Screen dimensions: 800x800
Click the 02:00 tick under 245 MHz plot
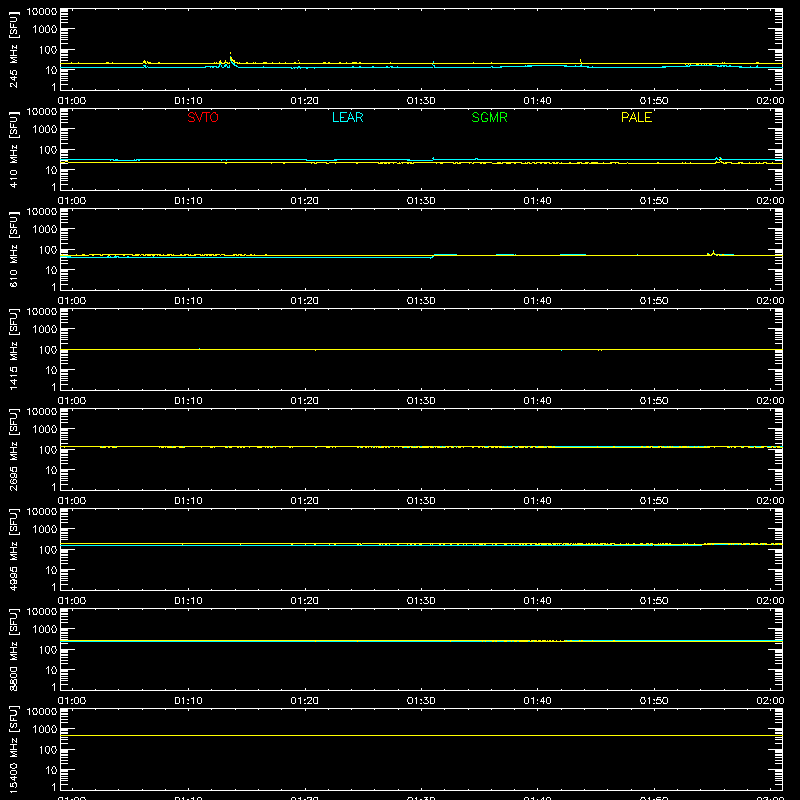(x=770, y=101)
